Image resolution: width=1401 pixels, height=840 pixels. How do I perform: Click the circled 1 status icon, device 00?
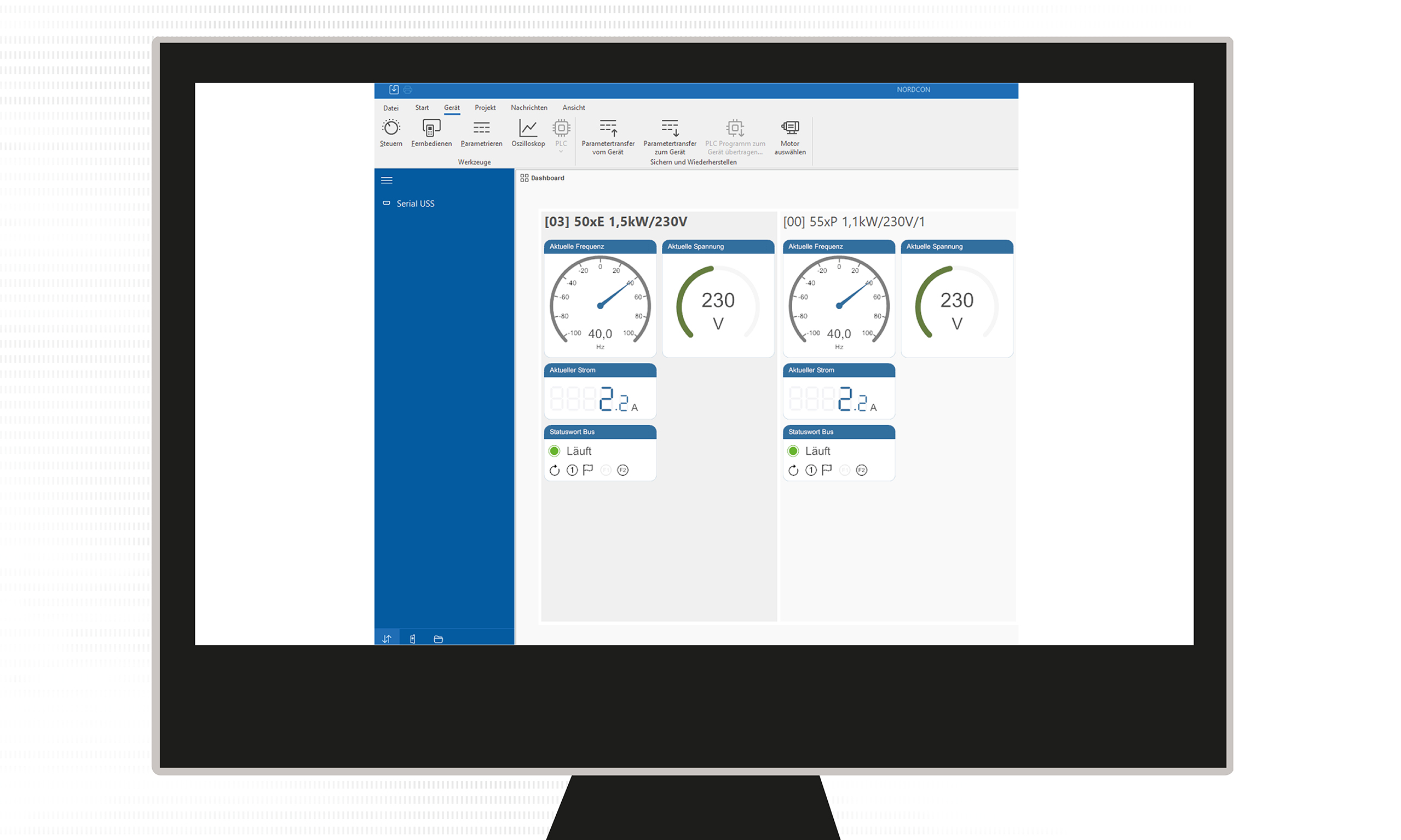click(811, 471)
